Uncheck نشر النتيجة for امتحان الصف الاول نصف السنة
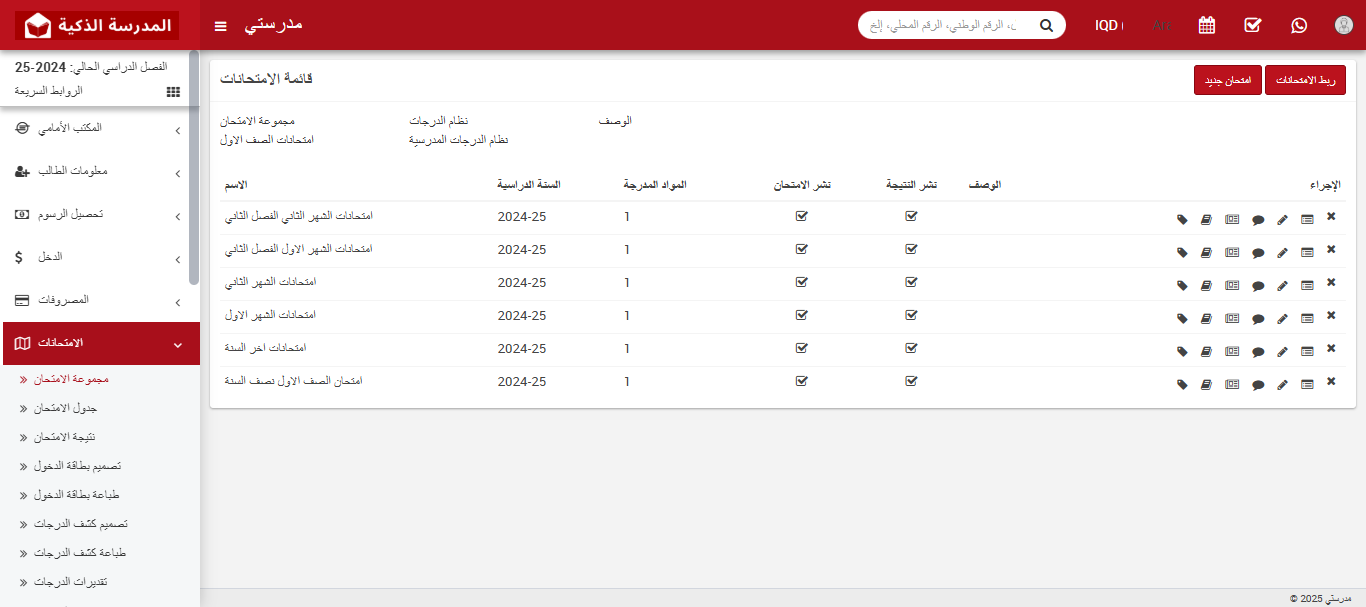This screenshot has height=607, width=1366. pos(911,381)
